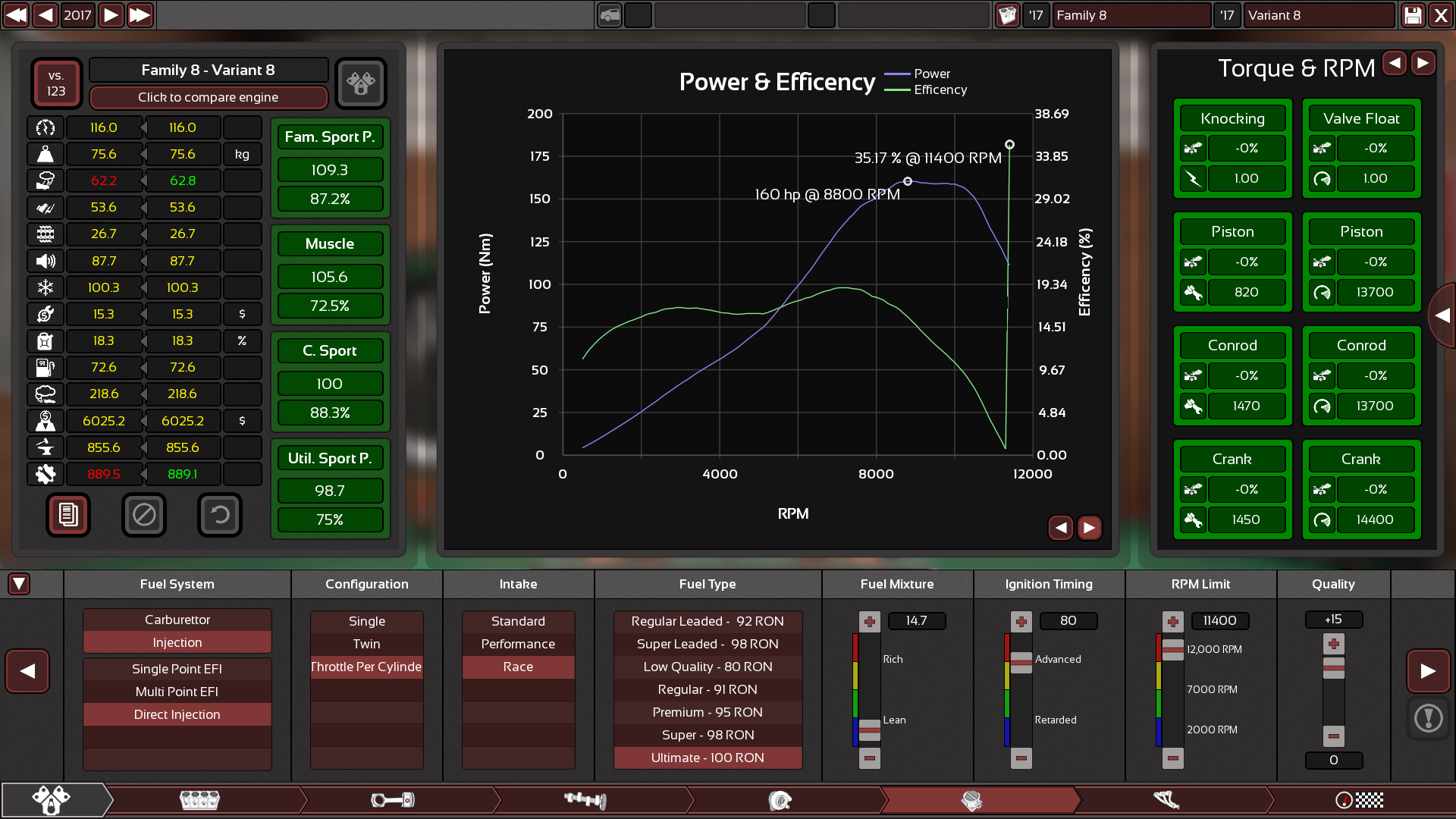Collapse the bottom panel with down arrow
The height and width of the screenshot is (819, 1456).
pyautogui.click(x=19, y=584)
